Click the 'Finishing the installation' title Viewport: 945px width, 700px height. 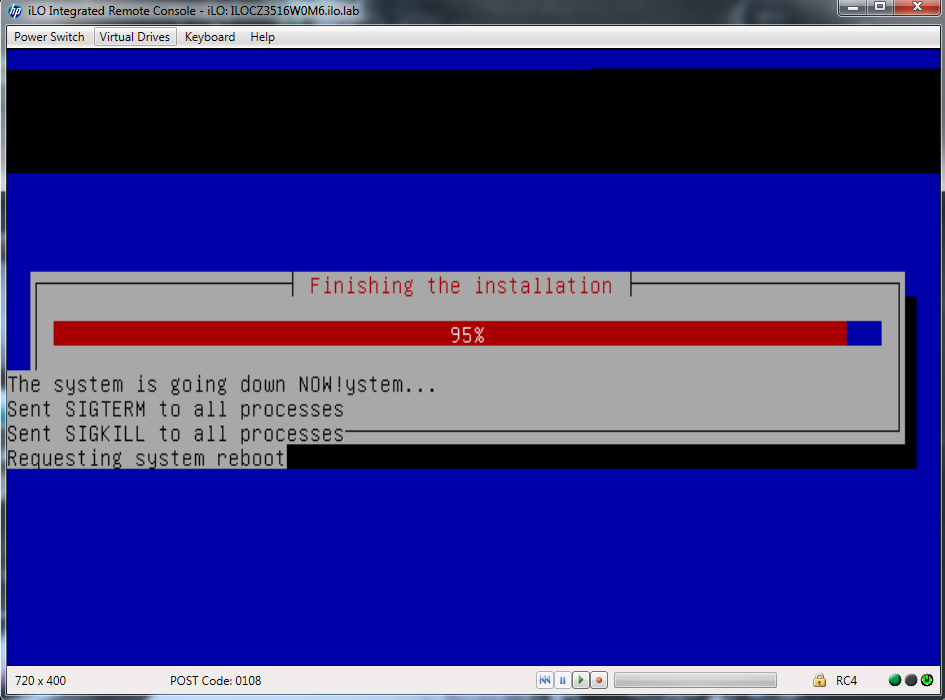tap(461, 285)
